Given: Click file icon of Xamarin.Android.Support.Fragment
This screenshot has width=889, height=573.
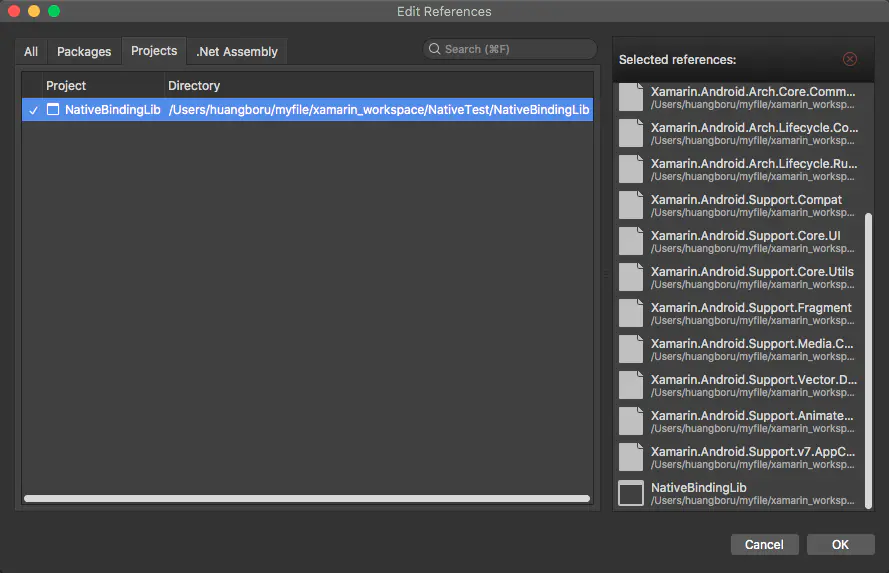Looking at the screenshot, I should click(x=631, y=313).
